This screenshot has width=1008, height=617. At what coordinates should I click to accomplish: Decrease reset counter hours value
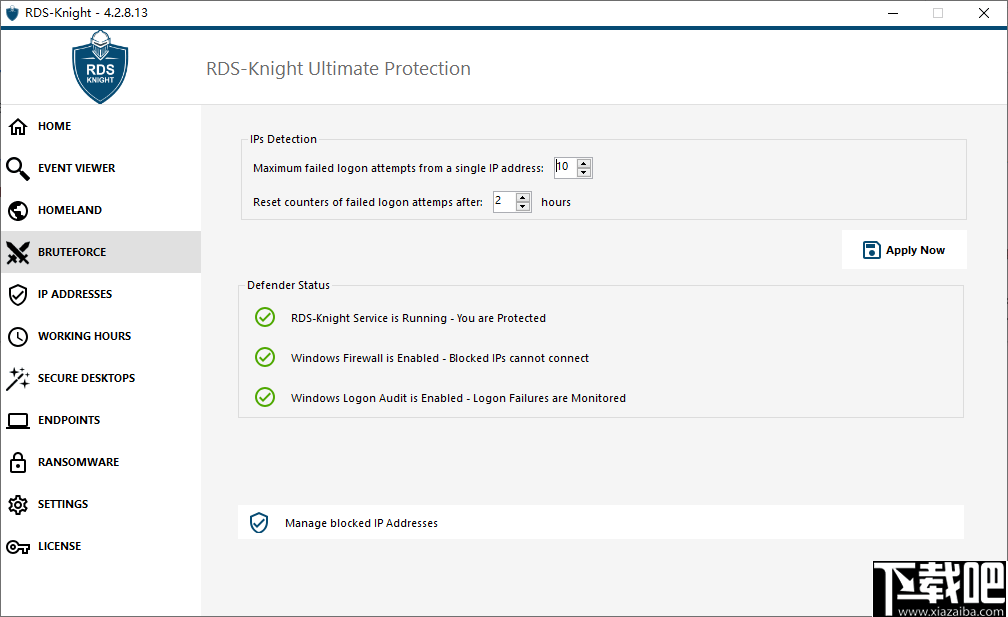click(x=524, y=206)
